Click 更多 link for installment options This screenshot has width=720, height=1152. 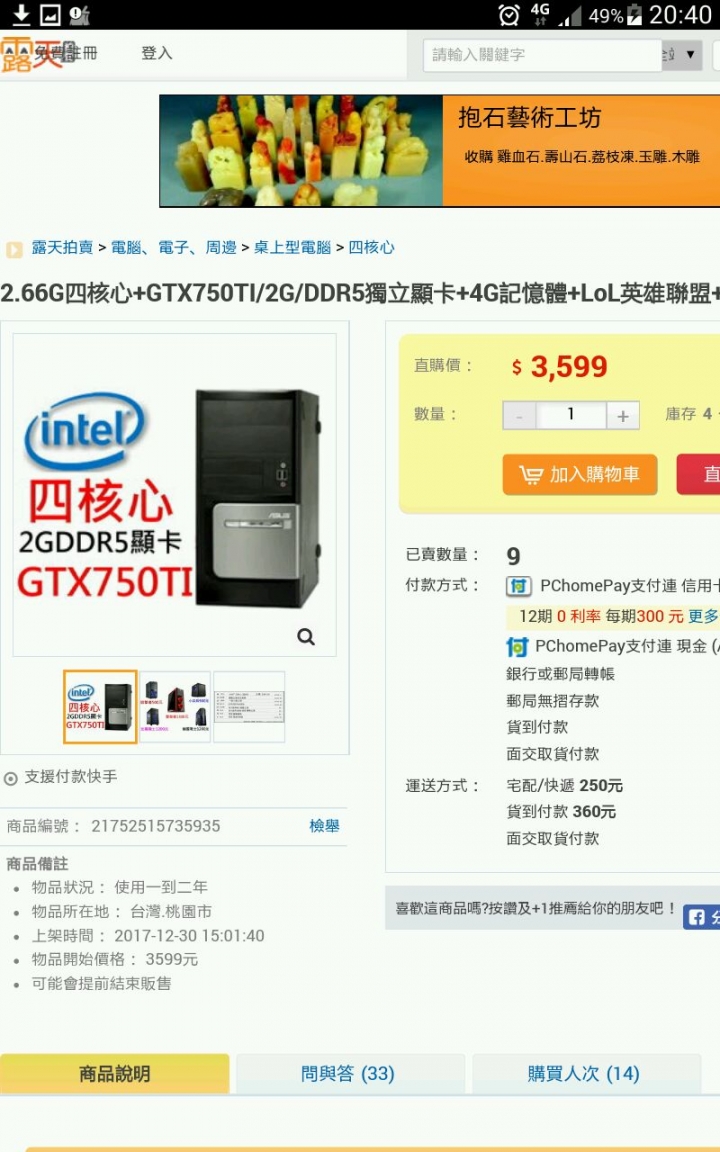[703, 616]
